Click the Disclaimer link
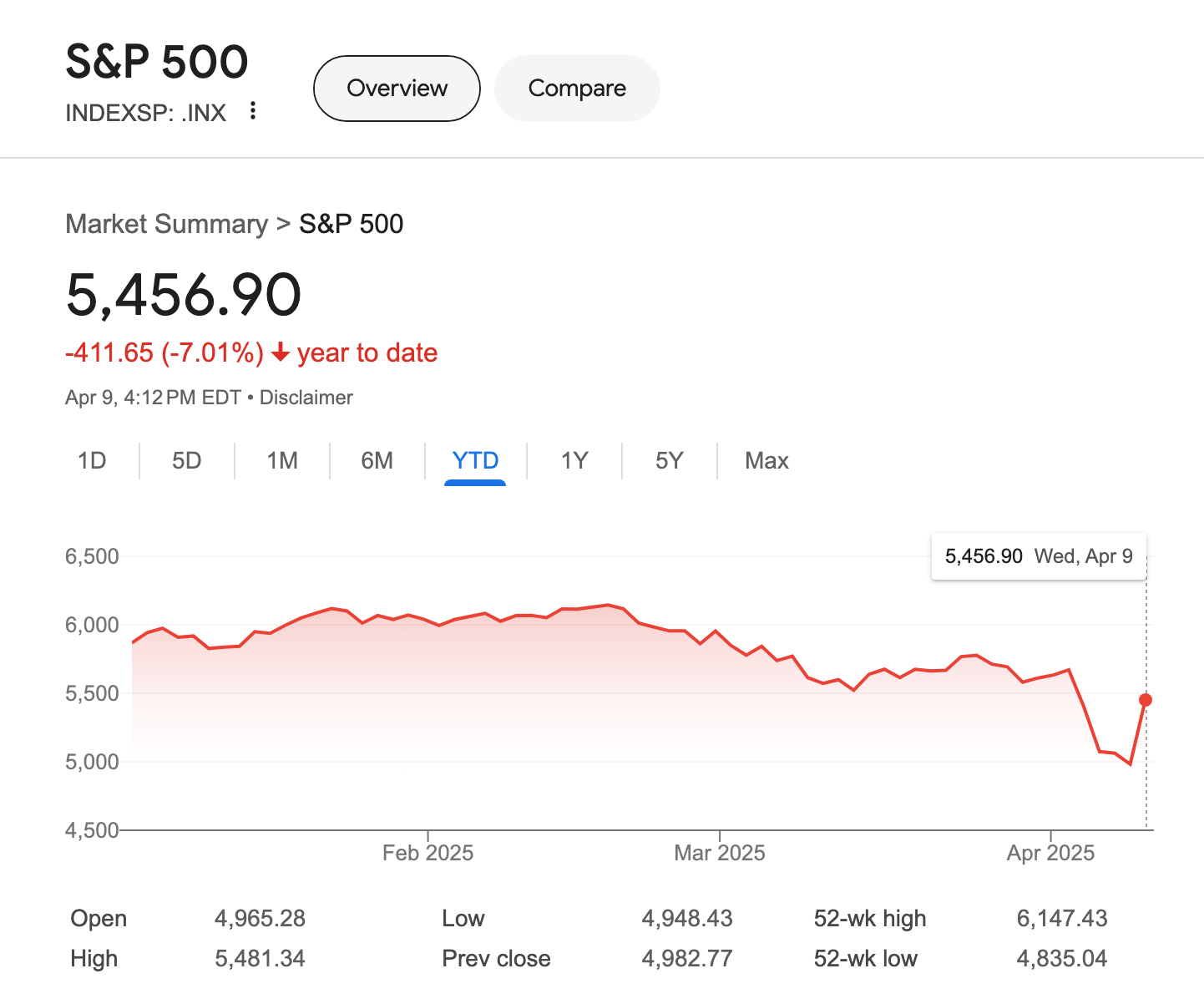Image resolution: width=1204 pixels, height=1004 pixels. (x=306, y=397)
